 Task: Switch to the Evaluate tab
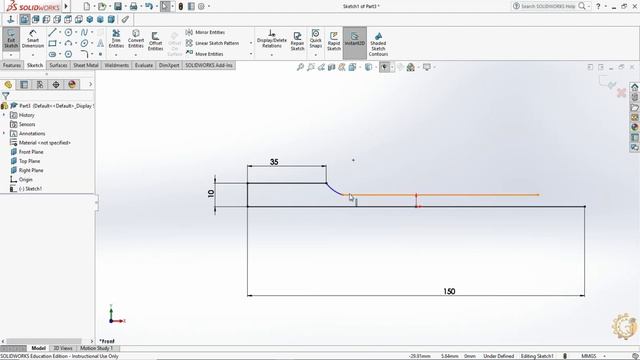144,65
